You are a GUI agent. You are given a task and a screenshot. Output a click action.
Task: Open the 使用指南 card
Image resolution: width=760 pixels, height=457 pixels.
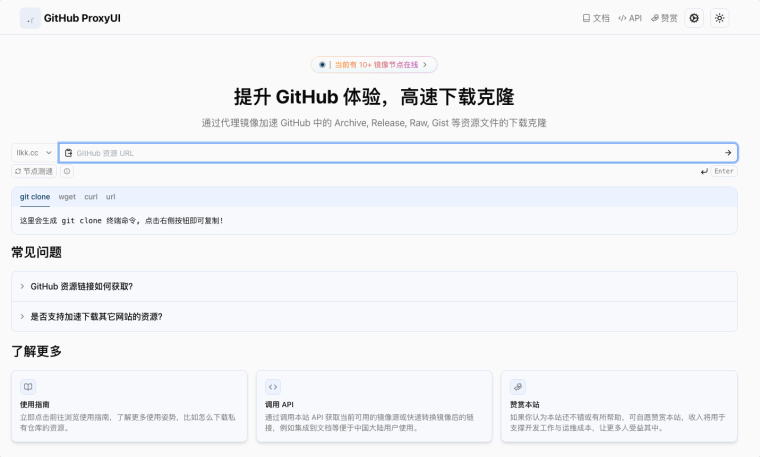point(129,406)
